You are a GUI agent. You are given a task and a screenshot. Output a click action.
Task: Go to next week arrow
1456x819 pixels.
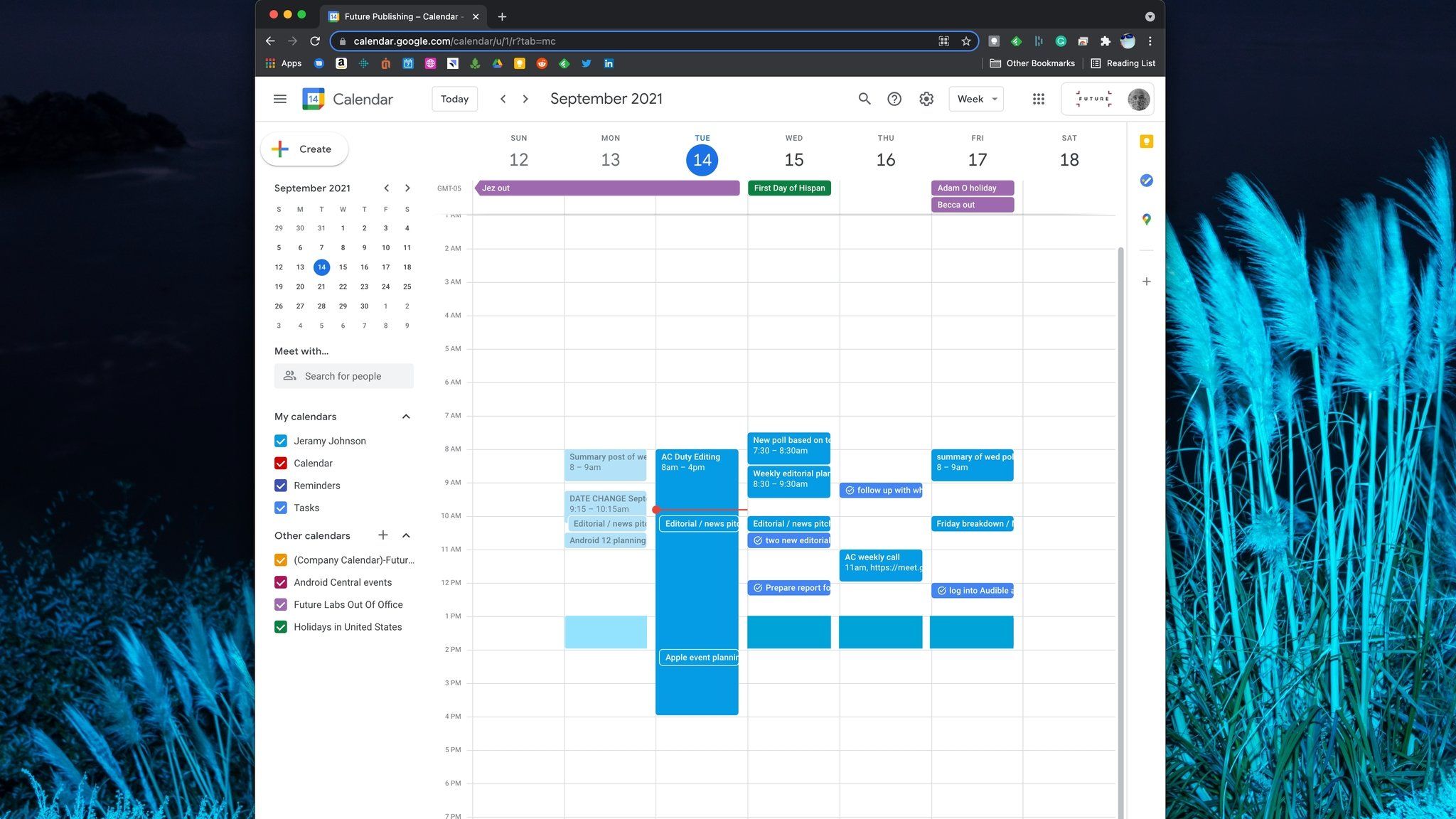(525, 99)
